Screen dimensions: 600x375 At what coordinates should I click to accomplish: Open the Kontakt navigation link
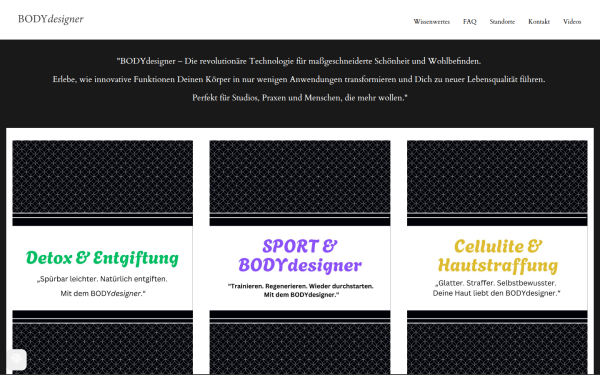pos(539,22)
